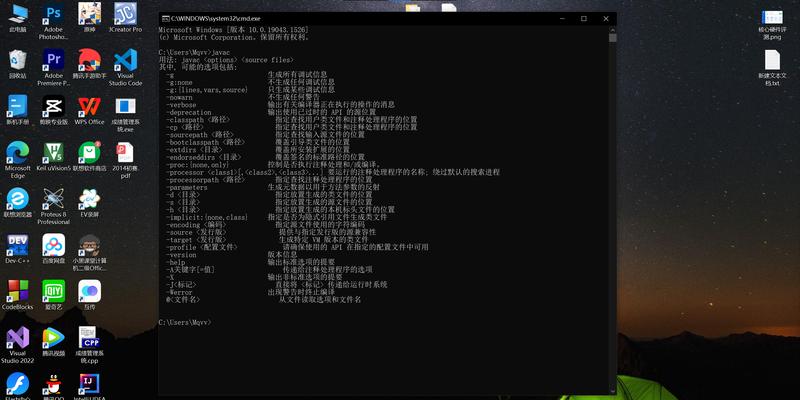Launch the 原神 game shortcut

point(89,18)
